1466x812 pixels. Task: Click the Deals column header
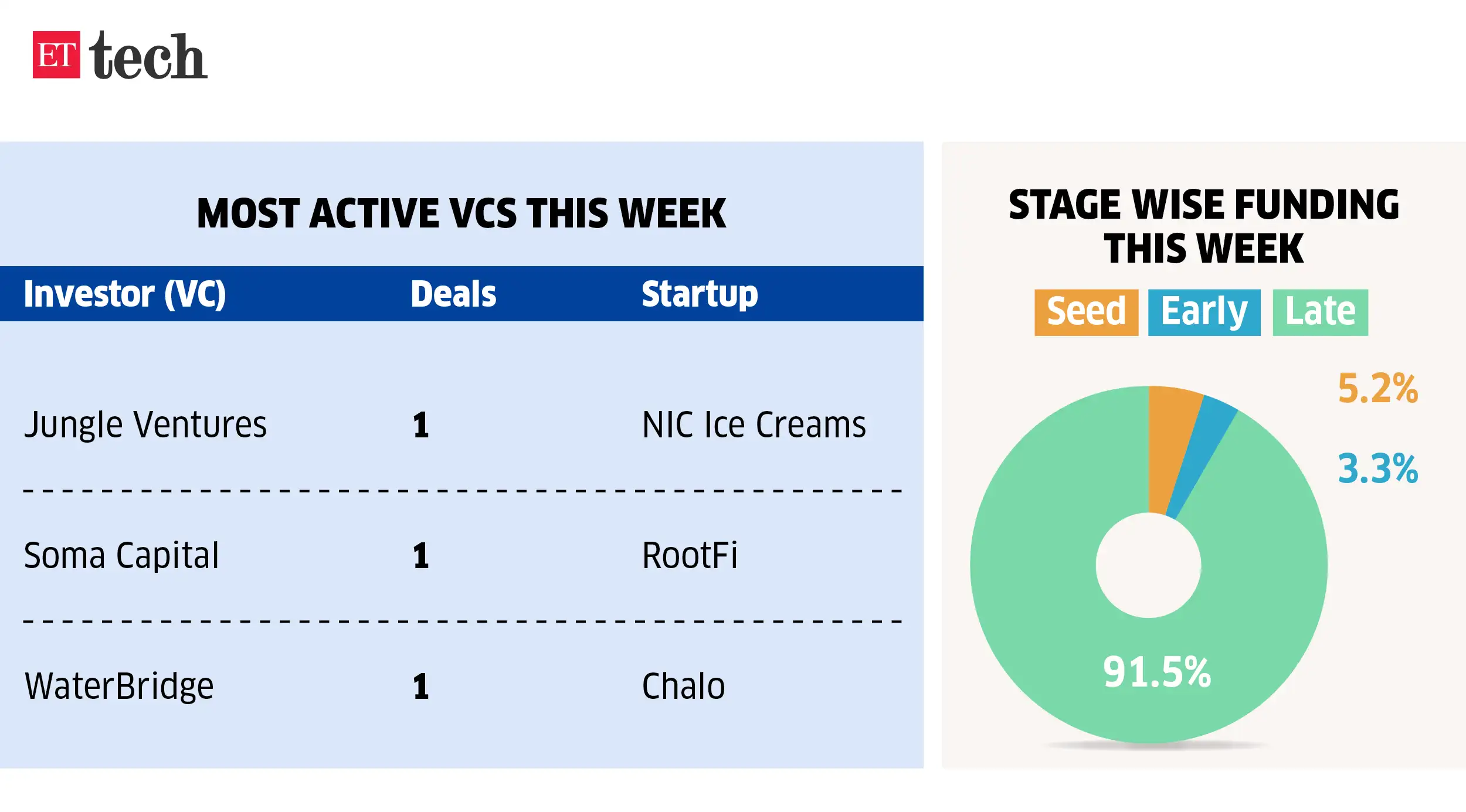point(453,294)
